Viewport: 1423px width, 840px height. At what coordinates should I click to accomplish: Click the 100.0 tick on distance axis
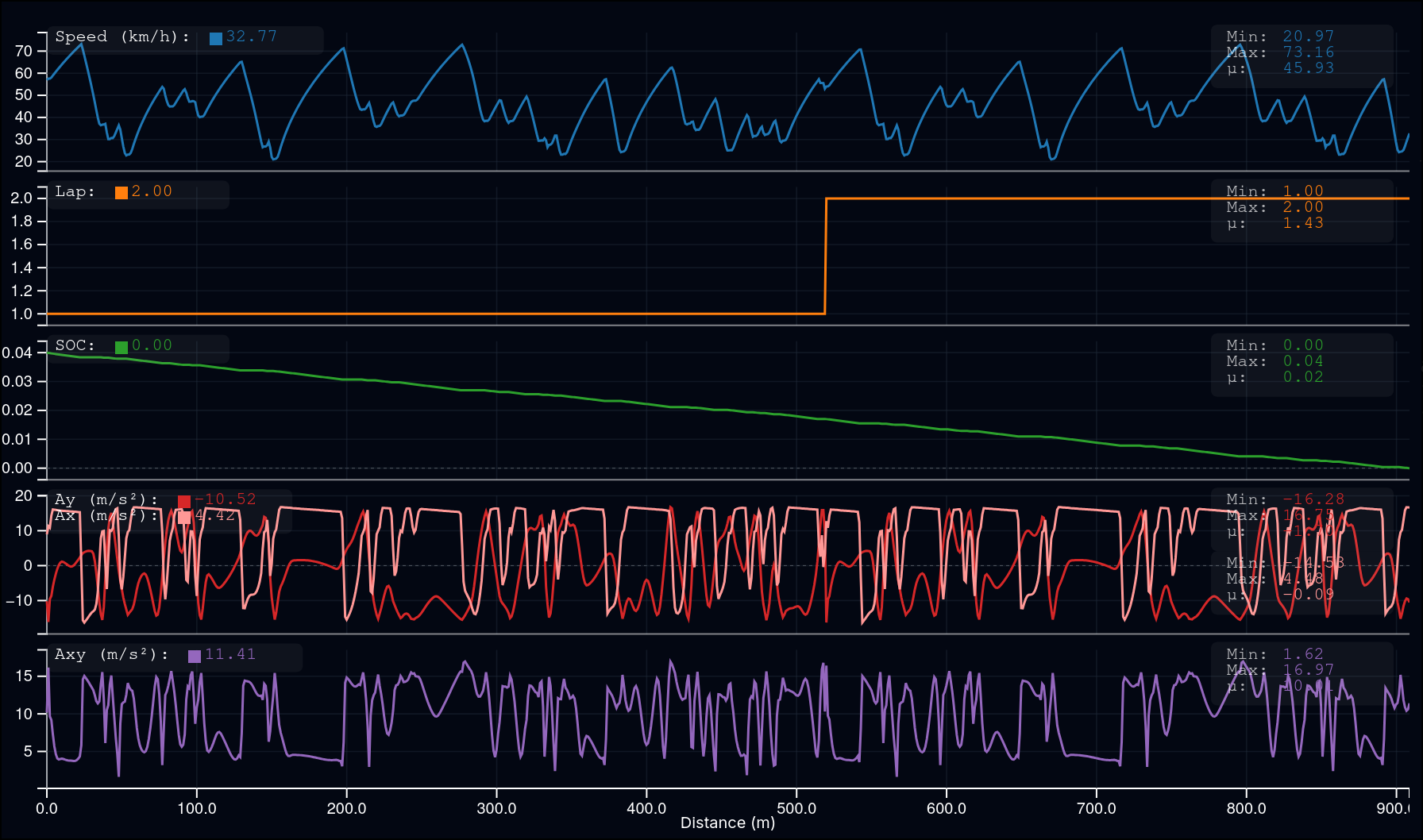pyautogui.click(x=197, y=808)
